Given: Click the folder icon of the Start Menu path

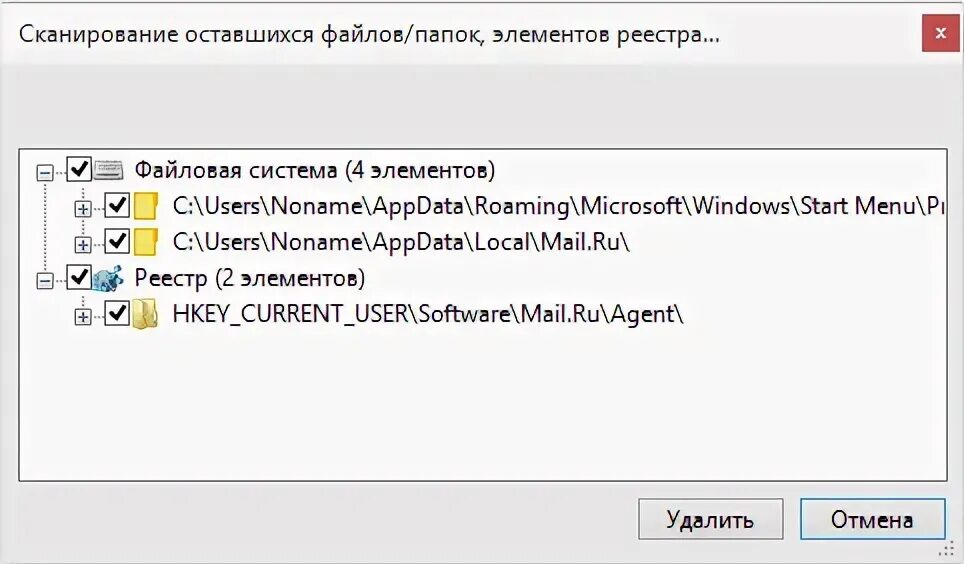Looking at the screenshot, I should 146,206.
